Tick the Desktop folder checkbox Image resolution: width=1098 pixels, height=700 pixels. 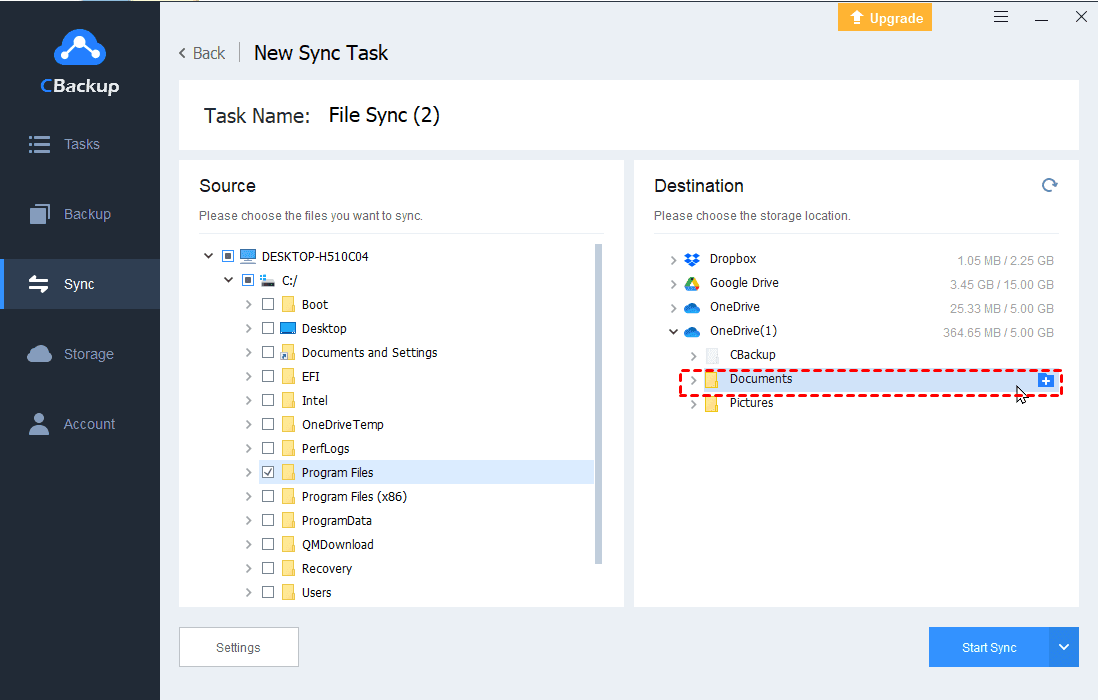click(x=268, y=328)
